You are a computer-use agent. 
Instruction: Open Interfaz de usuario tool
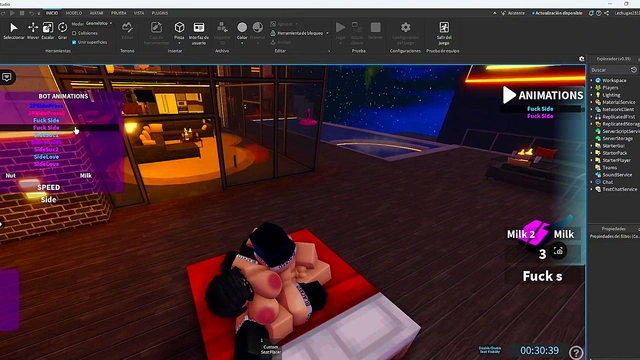pyautogui.click(x=199, y=33)
